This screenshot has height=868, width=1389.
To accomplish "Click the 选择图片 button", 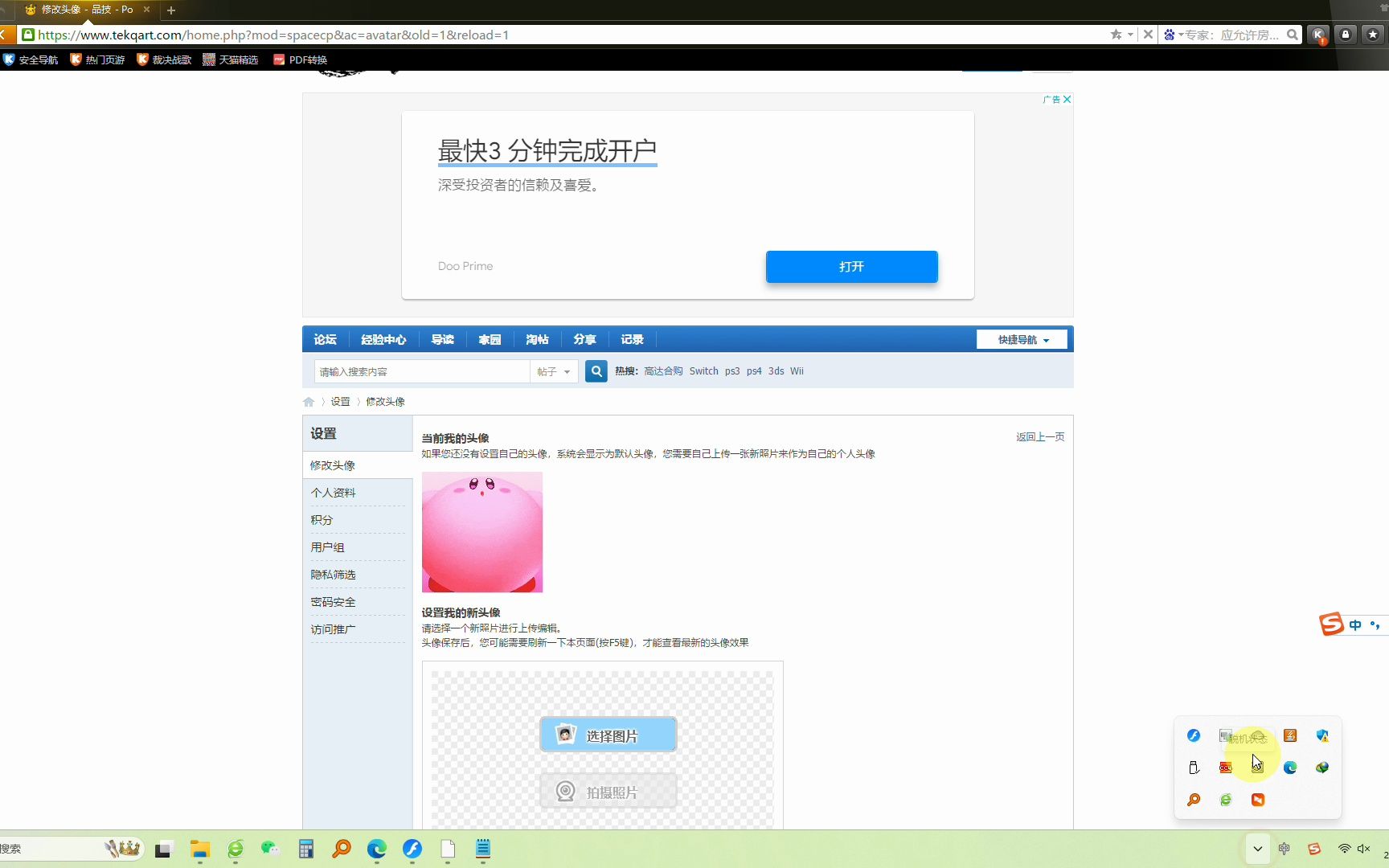I will pyautogui.click(x=608, y=735).
